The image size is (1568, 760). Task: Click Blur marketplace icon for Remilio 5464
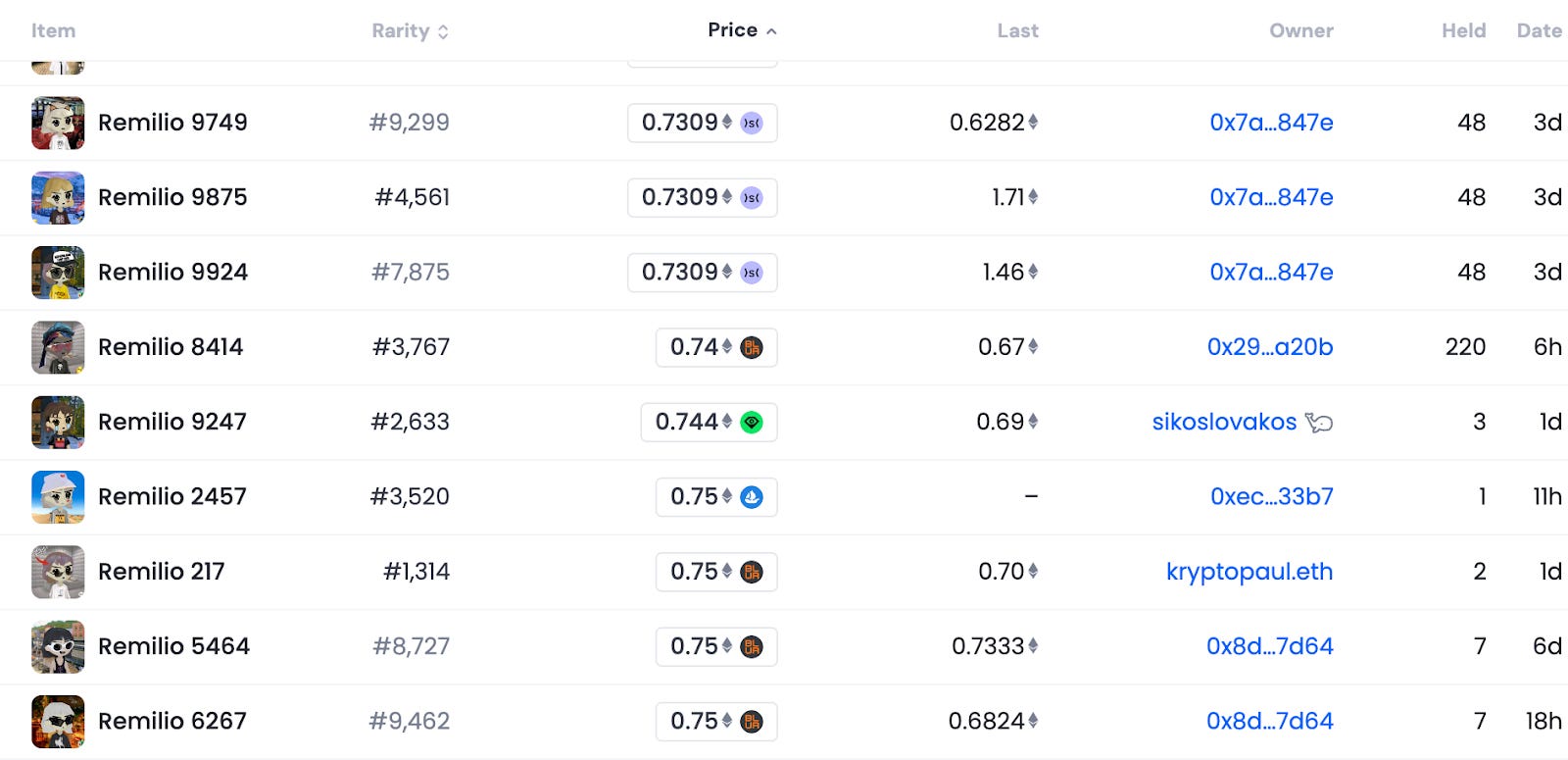(x=752, y=646)
